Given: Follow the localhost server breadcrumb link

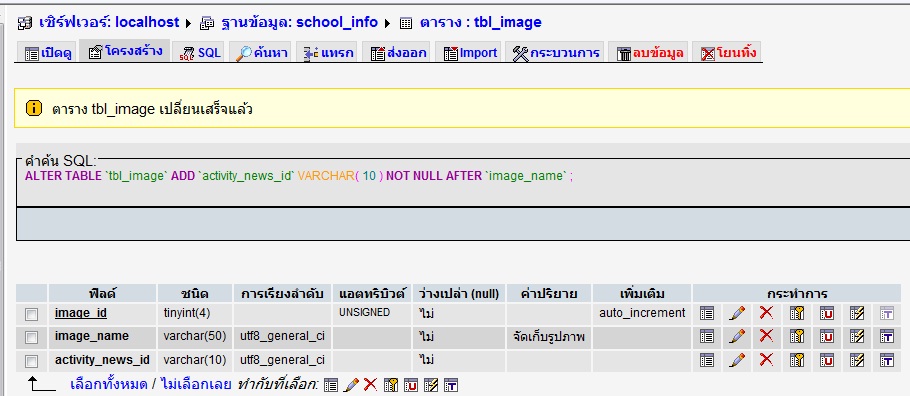Looking at the screenshot, I should pos(109,23).
